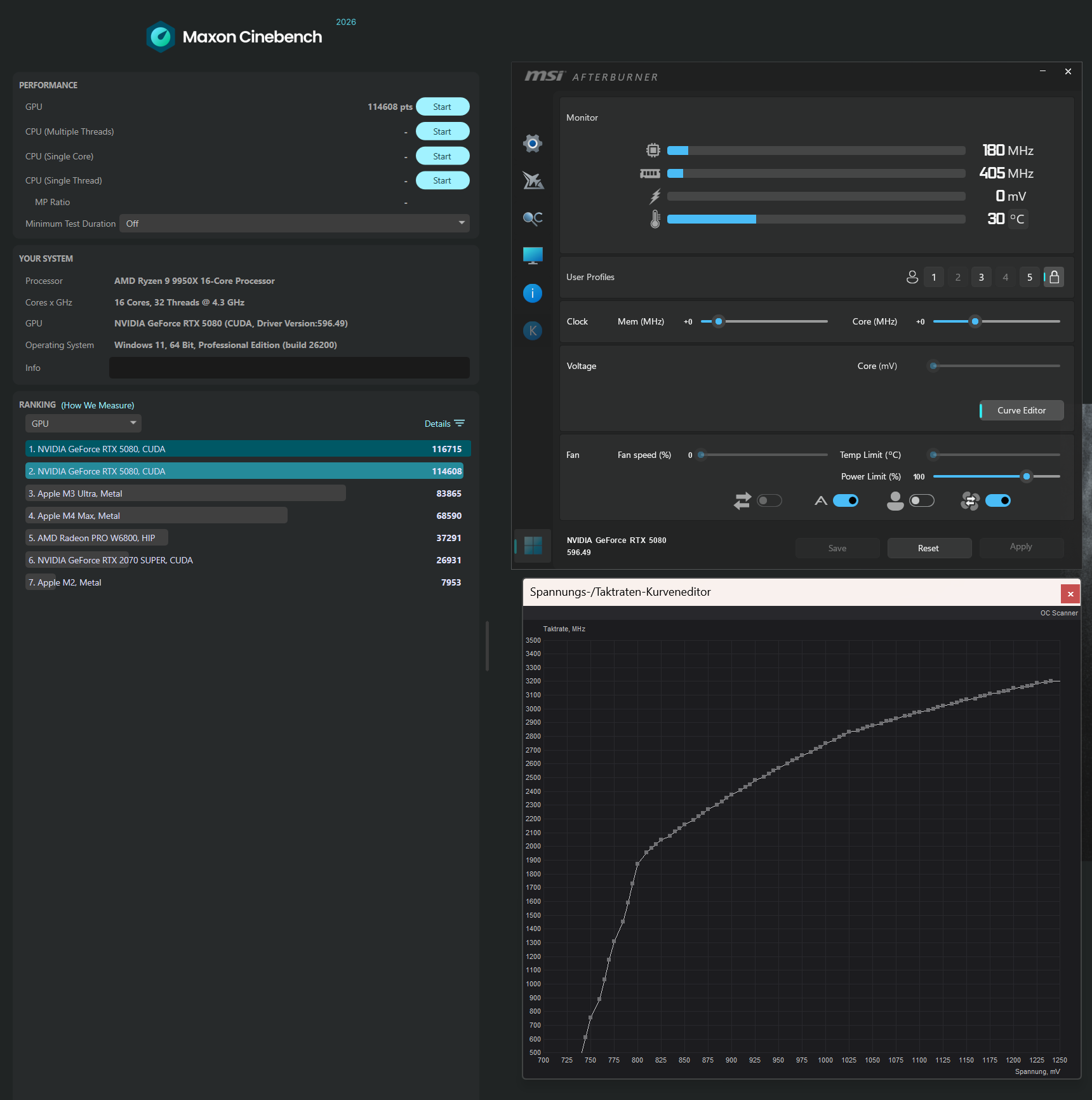Select user profile 3
This screenshot has height=1100, width=1092.
click(982, 277)
